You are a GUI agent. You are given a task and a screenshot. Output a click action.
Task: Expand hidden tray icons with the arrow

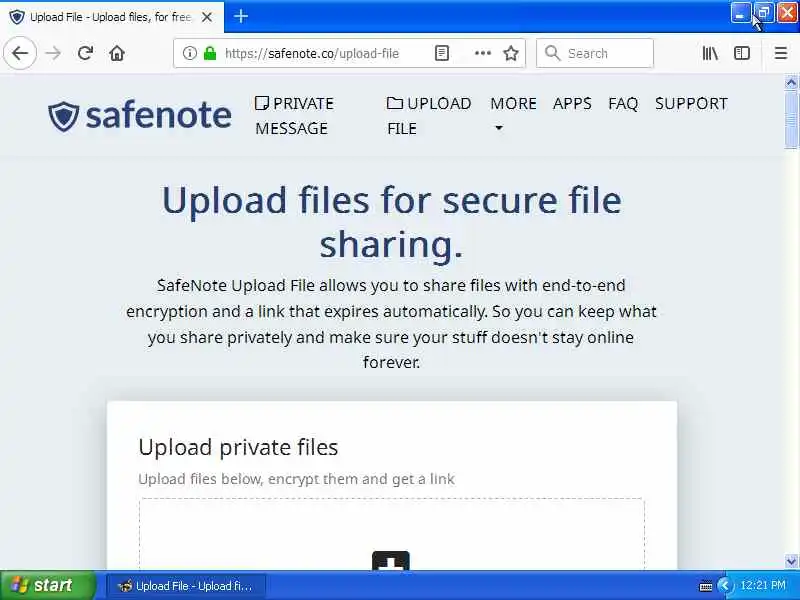tap(724, 586)
